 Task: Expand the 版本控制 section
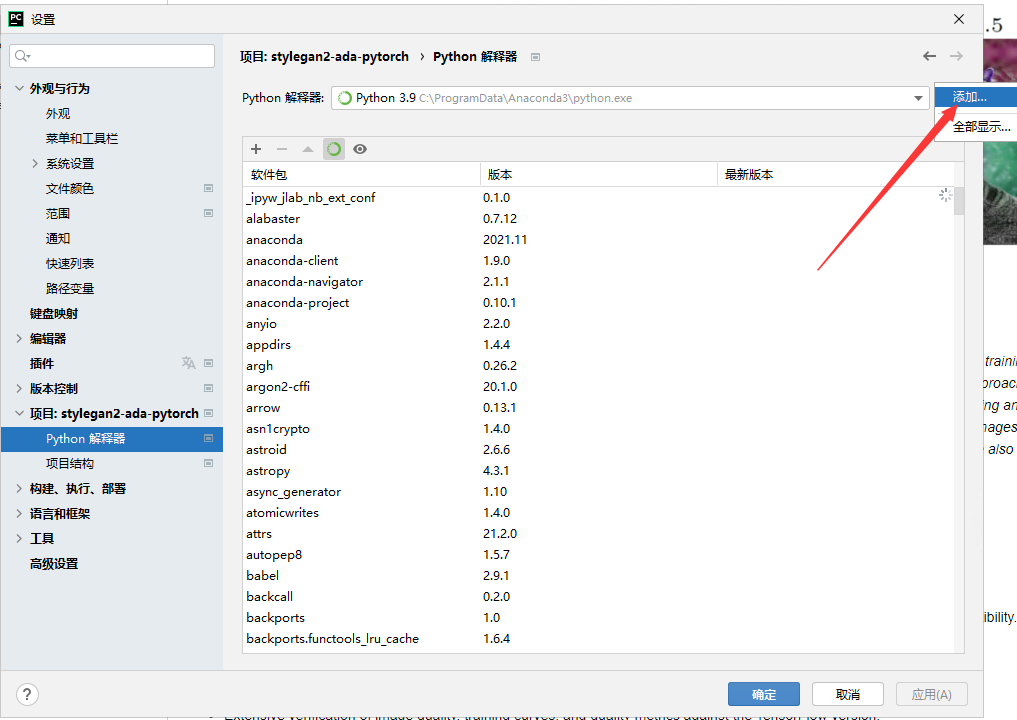click(x=19, y=388)
